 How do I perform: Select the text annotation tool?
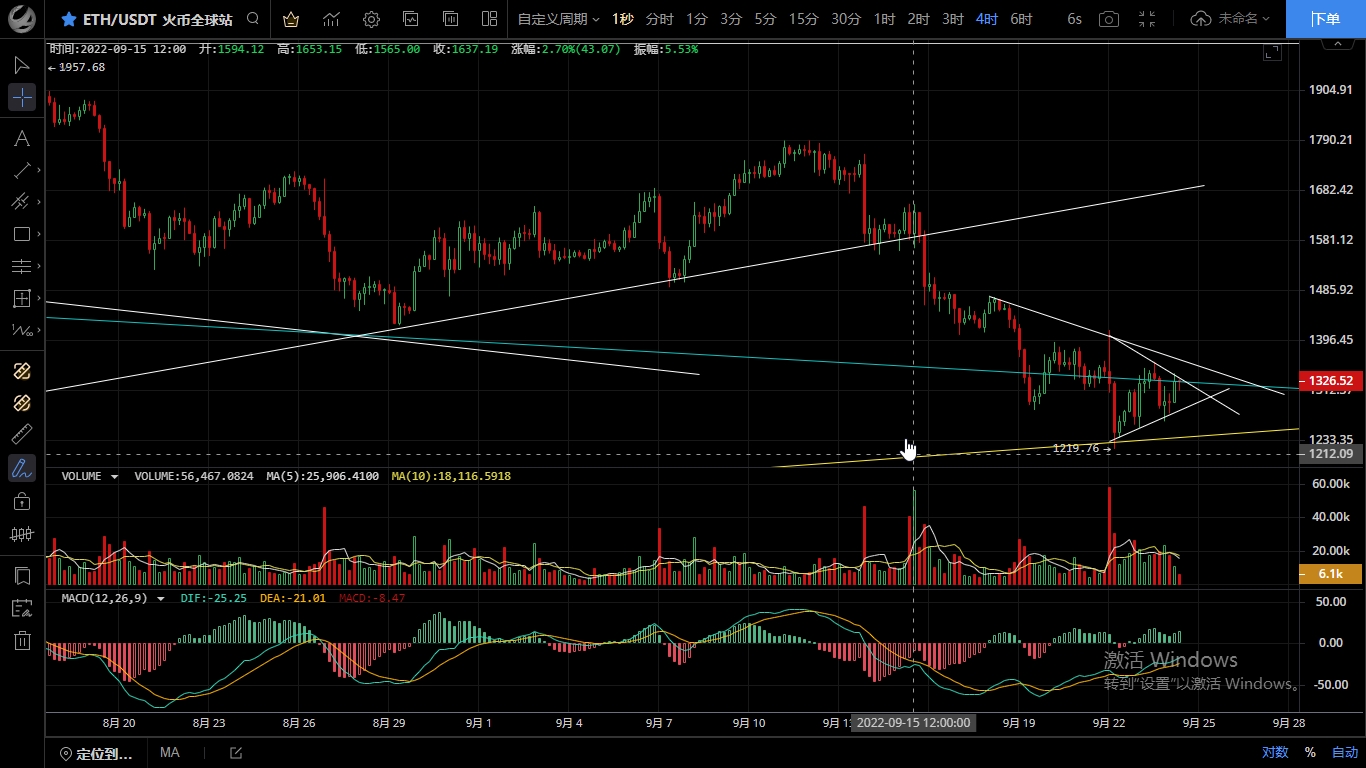pos(22,139)
